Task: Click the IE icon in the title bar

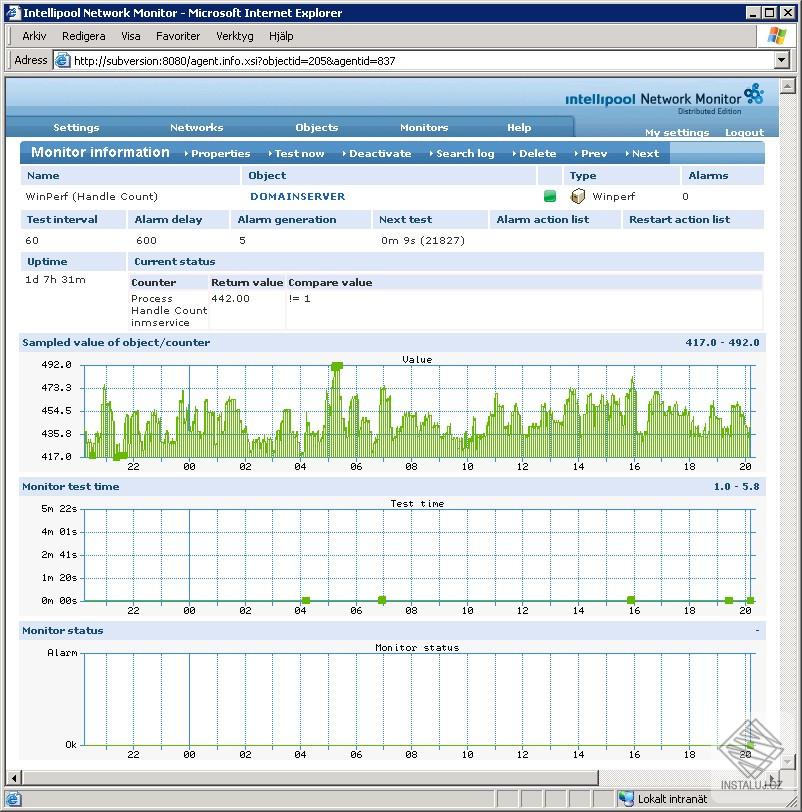Action: coord(12,12)
